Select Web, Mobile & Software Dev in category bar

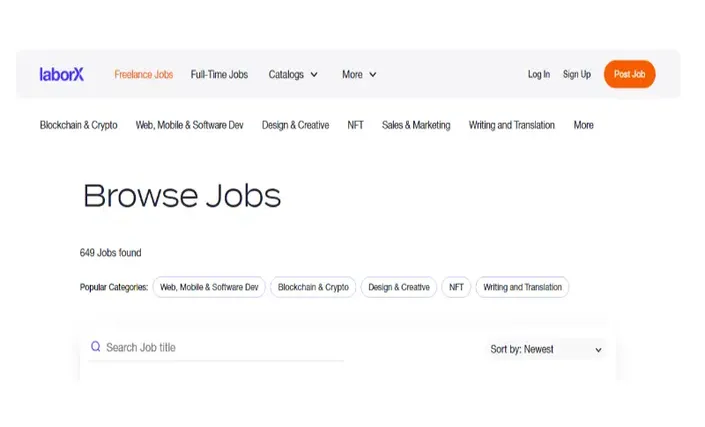(189, 125)
